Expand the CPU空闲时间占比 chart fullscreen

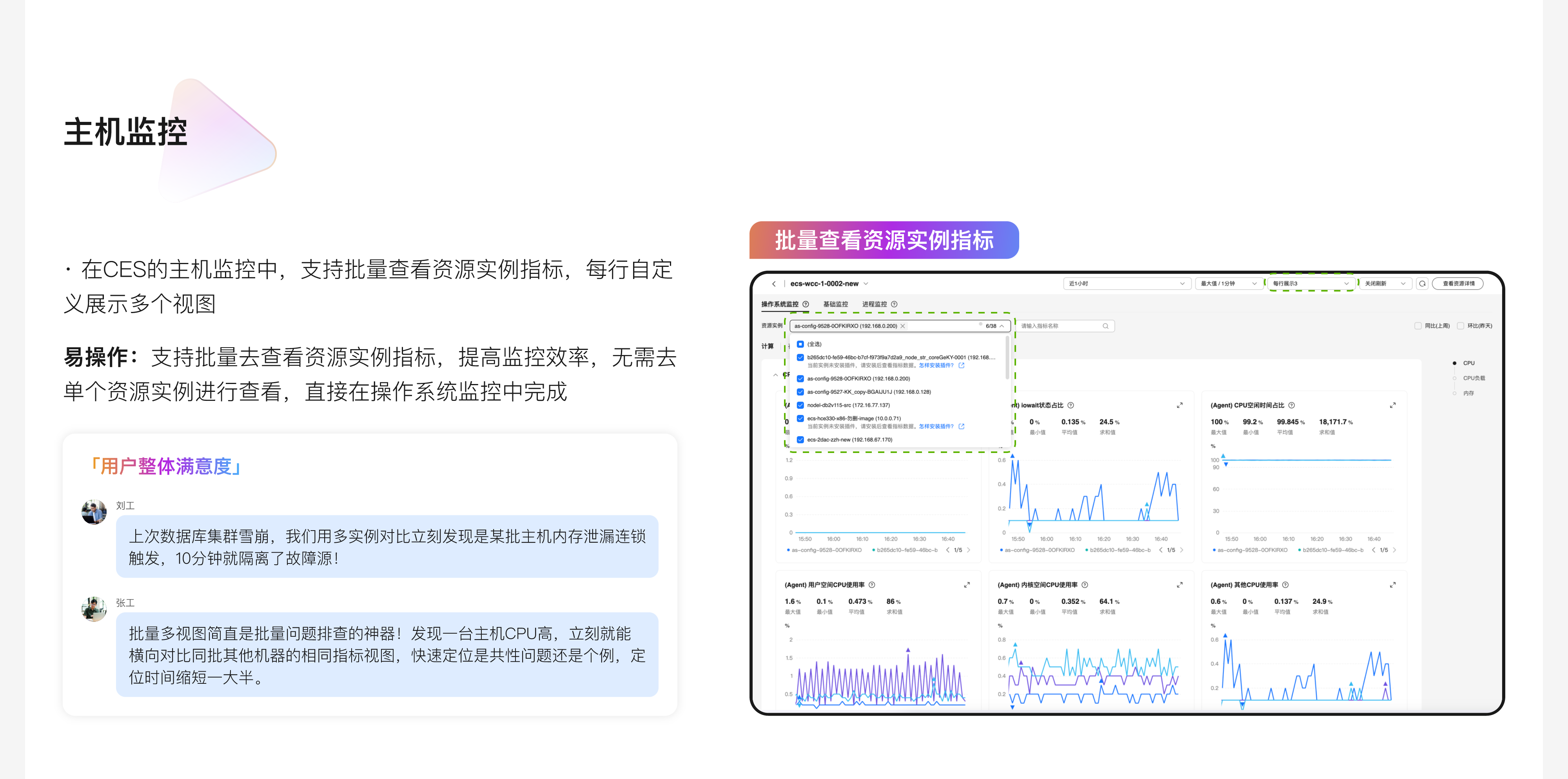(x=1392, y=405)
